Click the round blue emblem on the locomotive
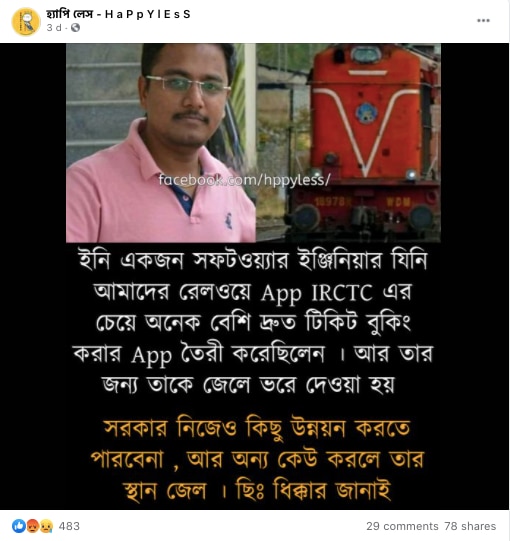Image resolution: width=510 pixels, height=541 pixels. point(366,113)
